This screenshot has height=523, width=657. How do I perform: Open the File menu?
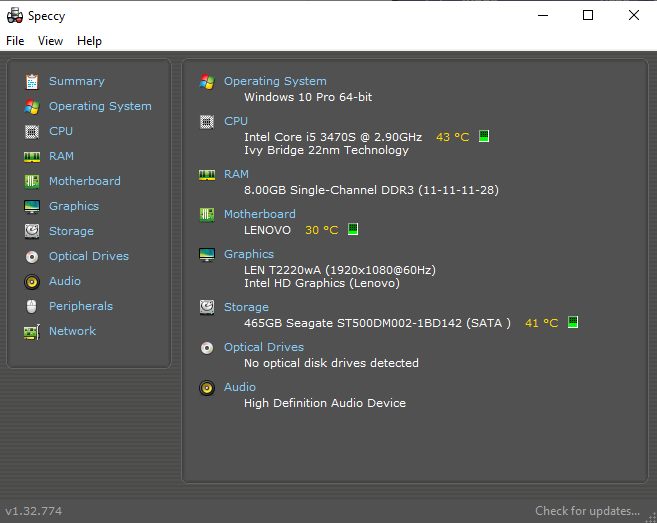pyautogui.click(x=15, y=41)
